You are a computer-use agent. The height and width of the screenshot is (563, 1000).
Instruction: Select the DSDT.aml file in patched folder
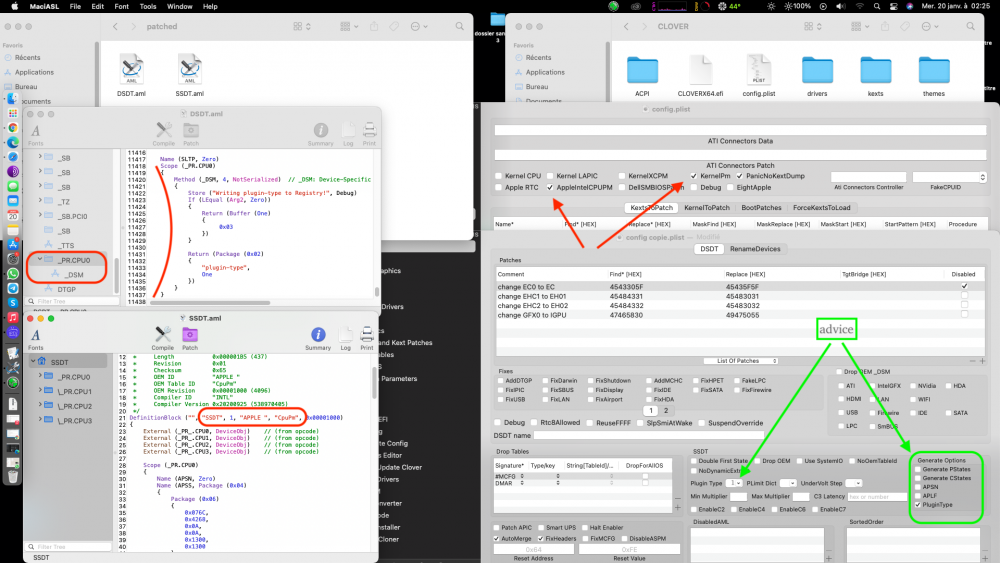pyautogui.click(x=131, y=75)
